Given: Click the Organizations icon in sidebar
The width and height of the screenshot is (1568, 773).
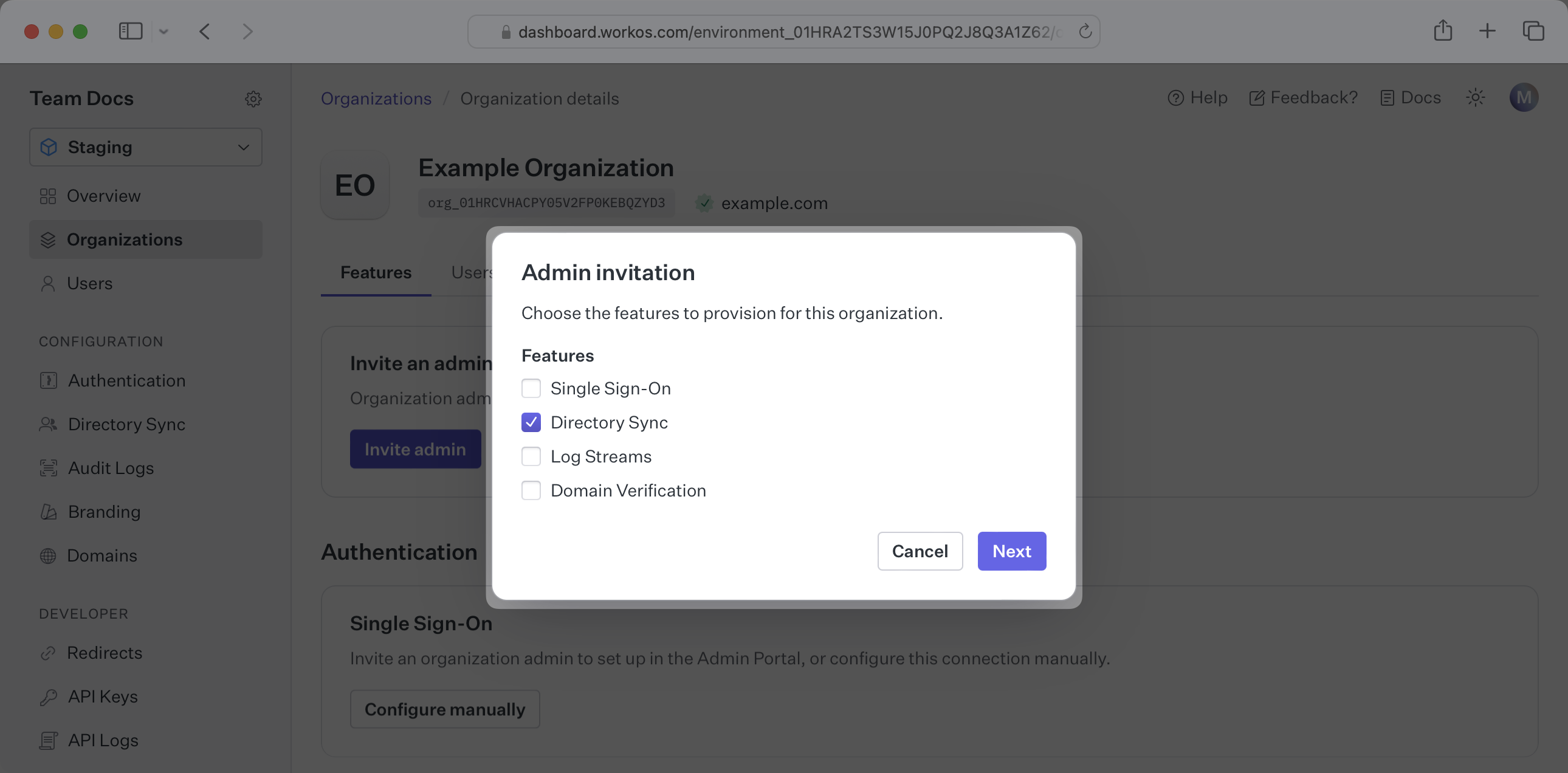Looking at the screenshot, I should pyautogui.click(x=48, y=239).
